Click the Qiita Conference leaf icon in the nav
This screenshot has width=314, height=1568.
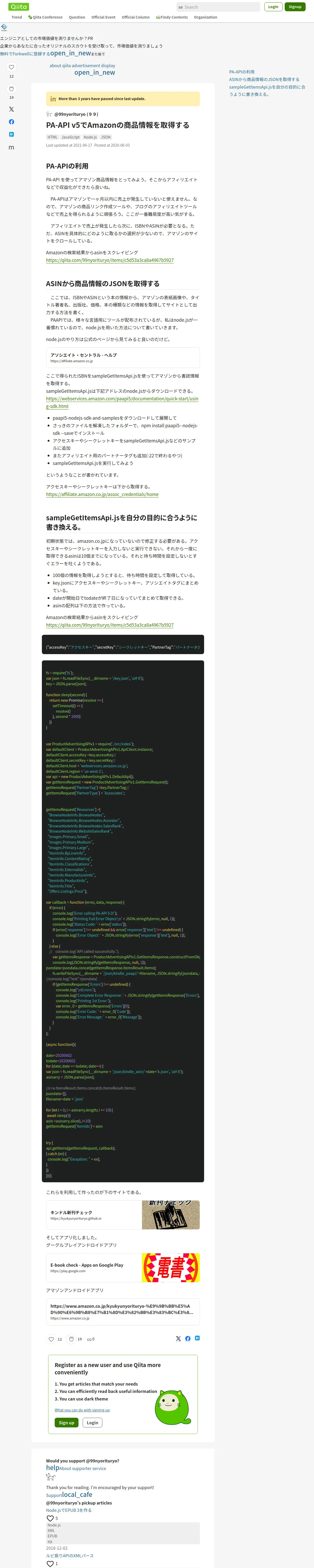tap(30, 17)
